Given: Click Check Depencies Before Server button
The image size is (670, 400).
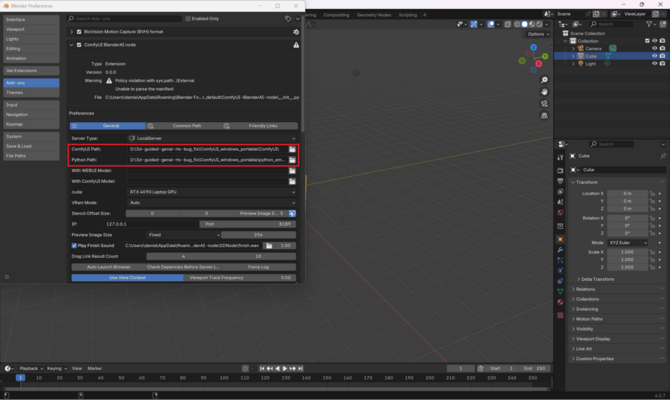Looking at the screenshot, I should (x=183, y=267).
